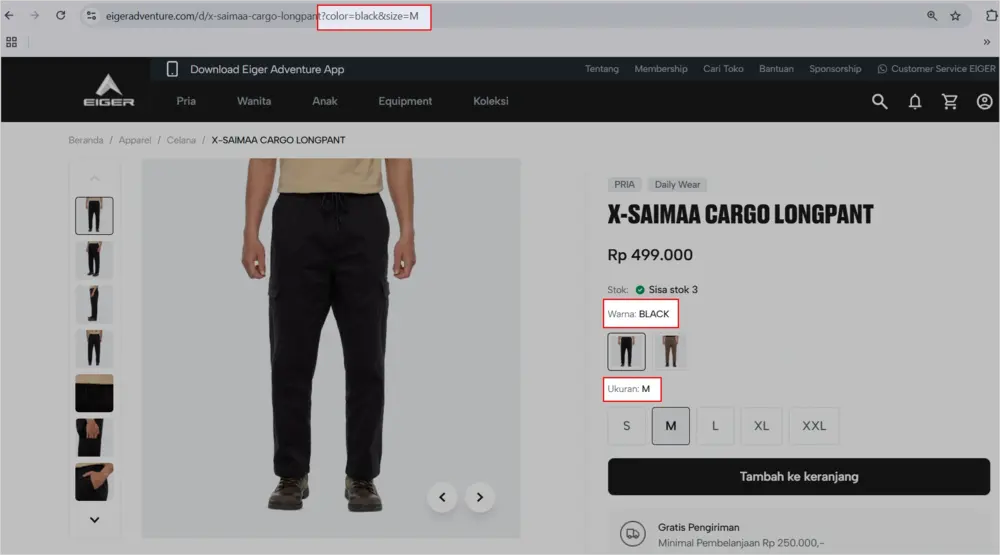Viewport: 1000px width, 555px height.
Task: Open the Membership link
Action: [661, 69]
